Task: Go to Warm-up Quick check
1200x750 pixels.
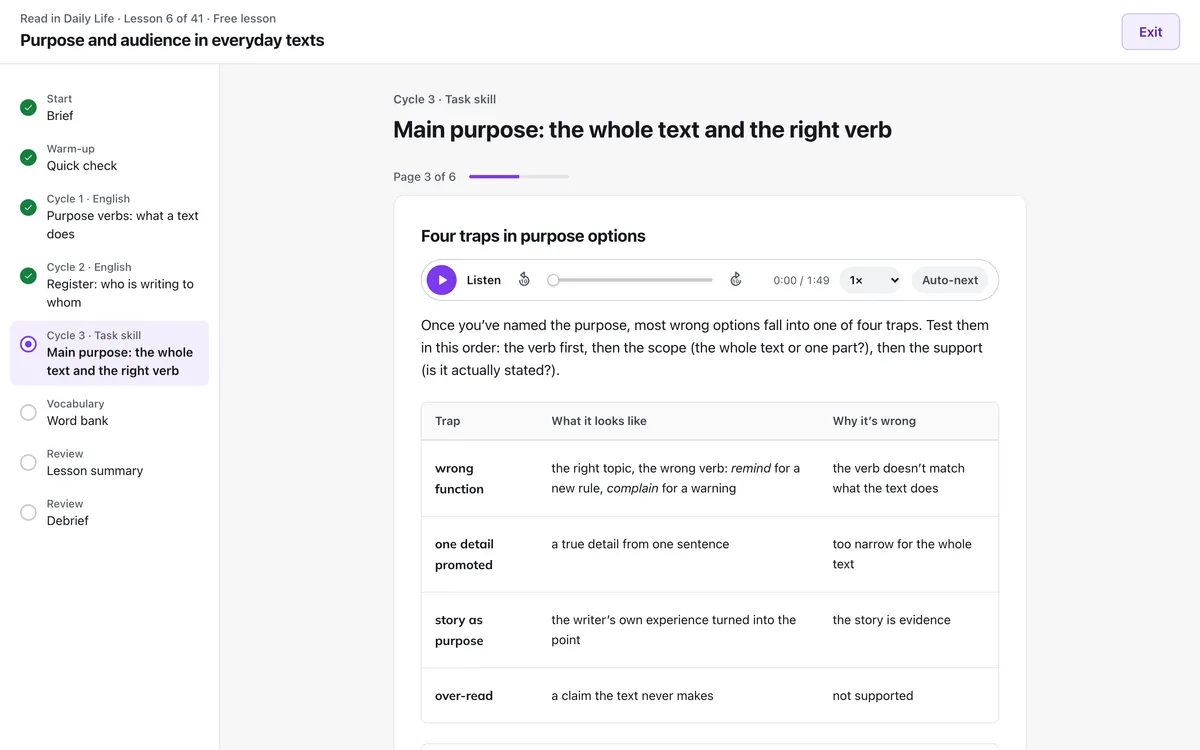Action: point(109,157)
